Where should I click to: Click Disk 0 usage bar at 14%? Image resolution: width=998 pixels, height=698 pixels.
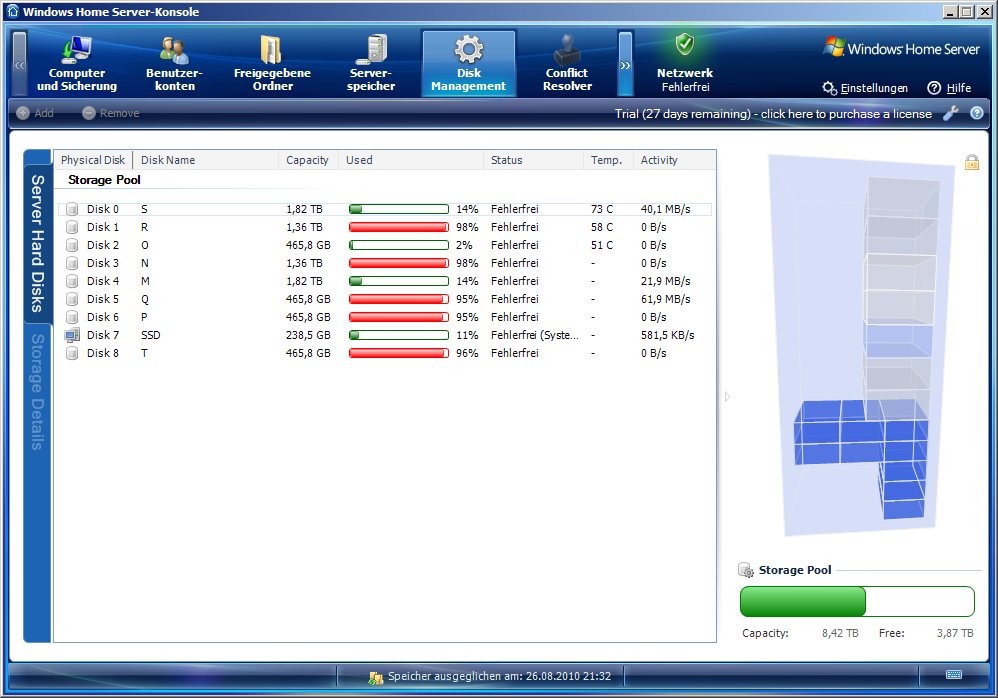tap(398, 209)
